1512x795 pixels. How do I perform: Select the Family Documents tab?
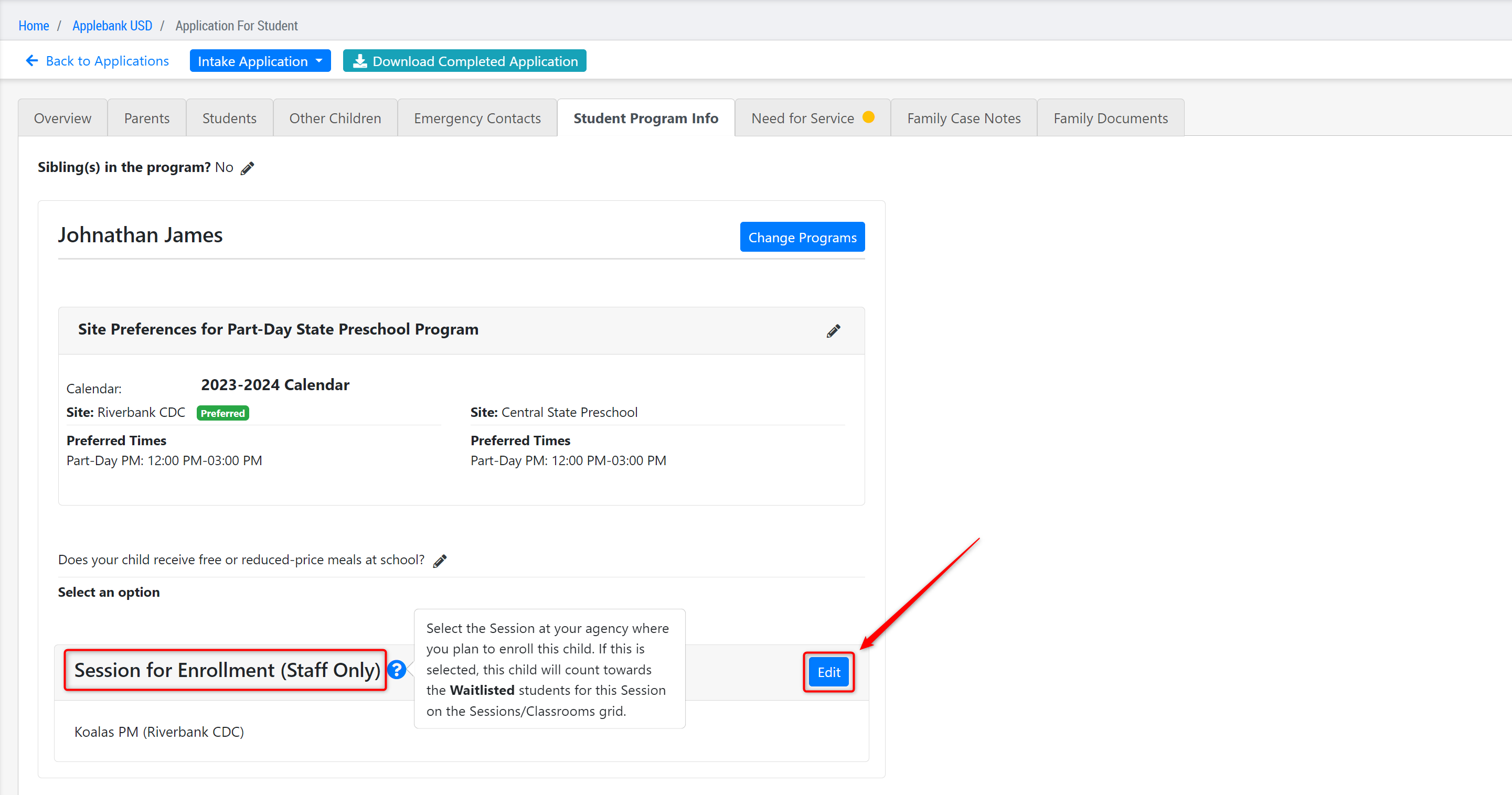pyautogui.click(x=1110, y=119)
